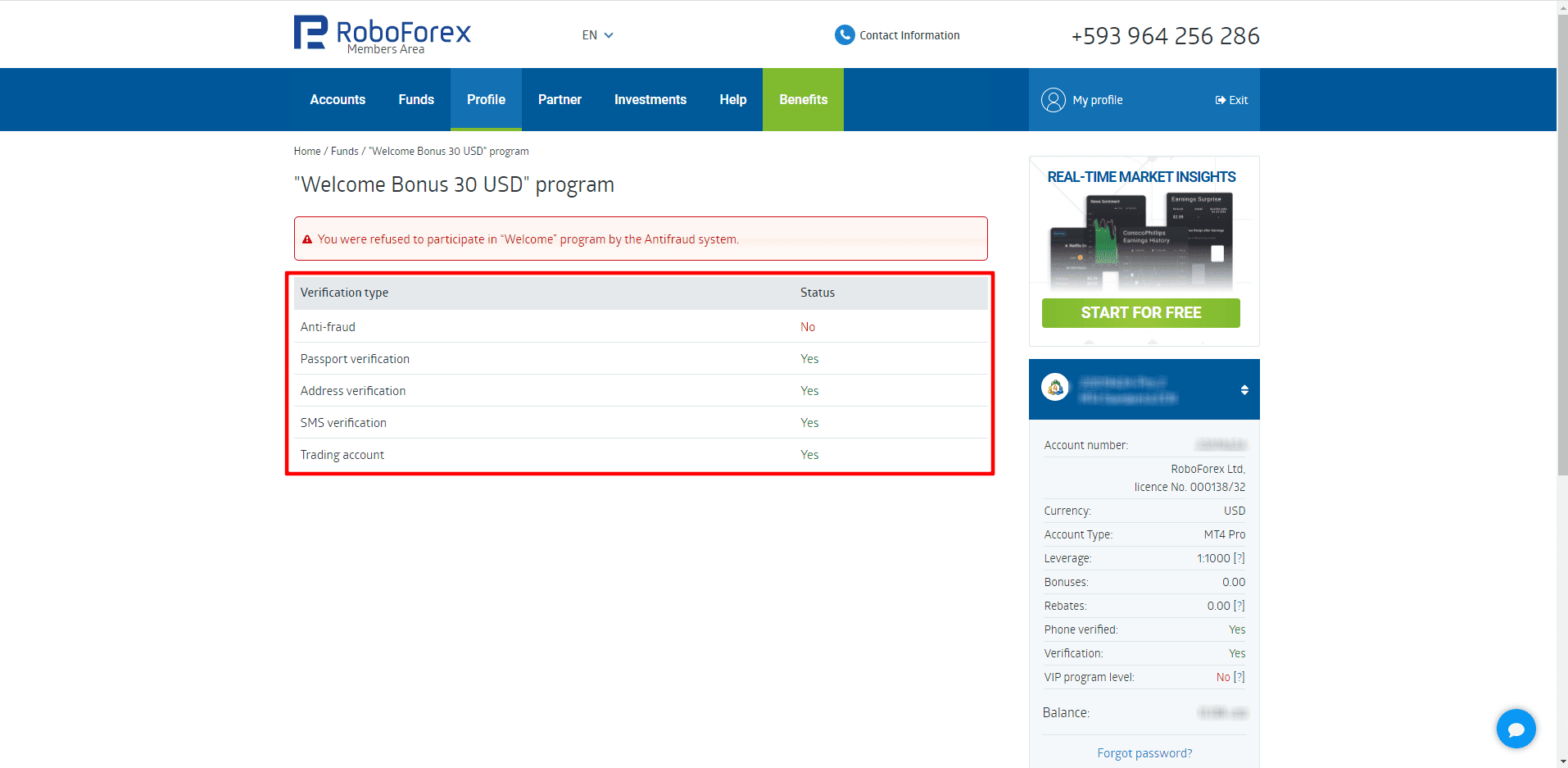1568x768 pixels.
Task: Go to Home in the breadcrumb
Action: [x=307, y=152]
